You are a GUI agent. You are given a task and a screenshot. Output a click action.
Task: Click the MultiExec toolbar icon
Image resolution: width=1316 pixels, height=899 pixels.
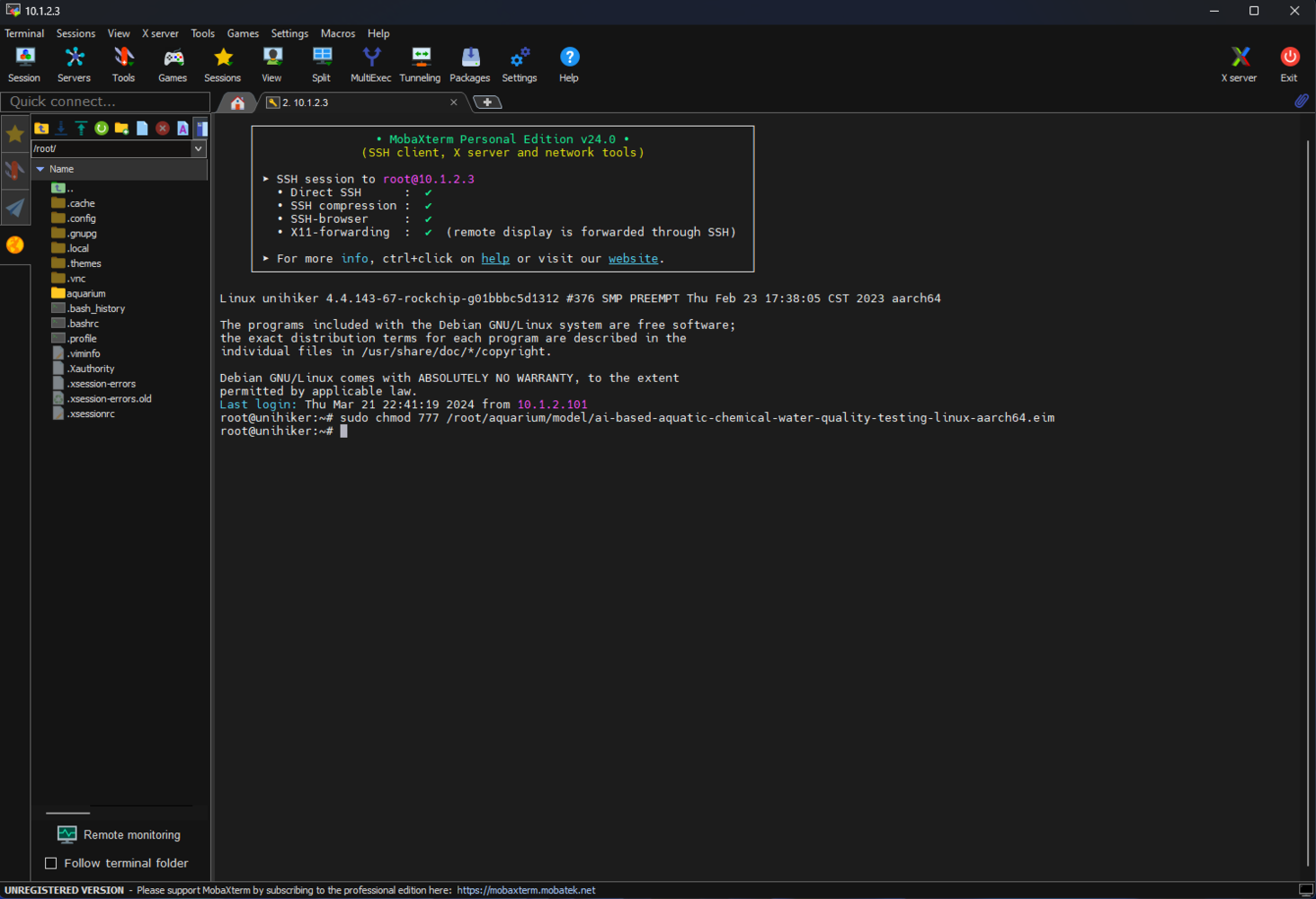tap(370, 65)
